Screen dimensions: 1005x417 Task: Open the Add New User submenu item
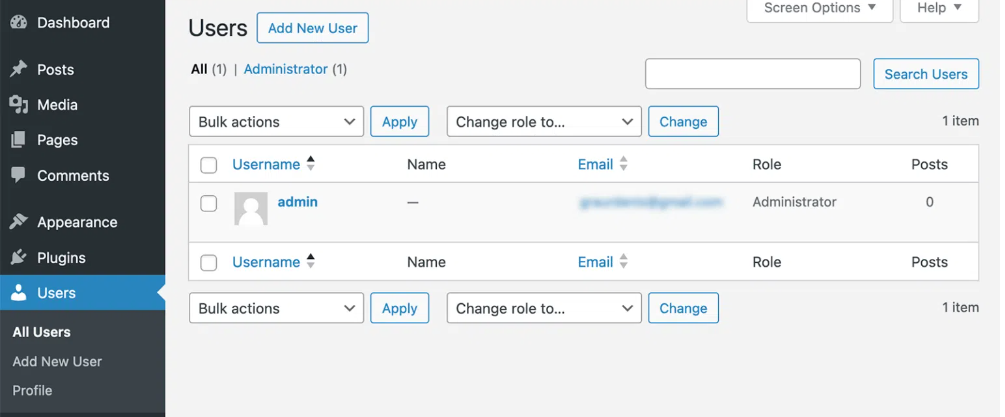click(57, 361)
